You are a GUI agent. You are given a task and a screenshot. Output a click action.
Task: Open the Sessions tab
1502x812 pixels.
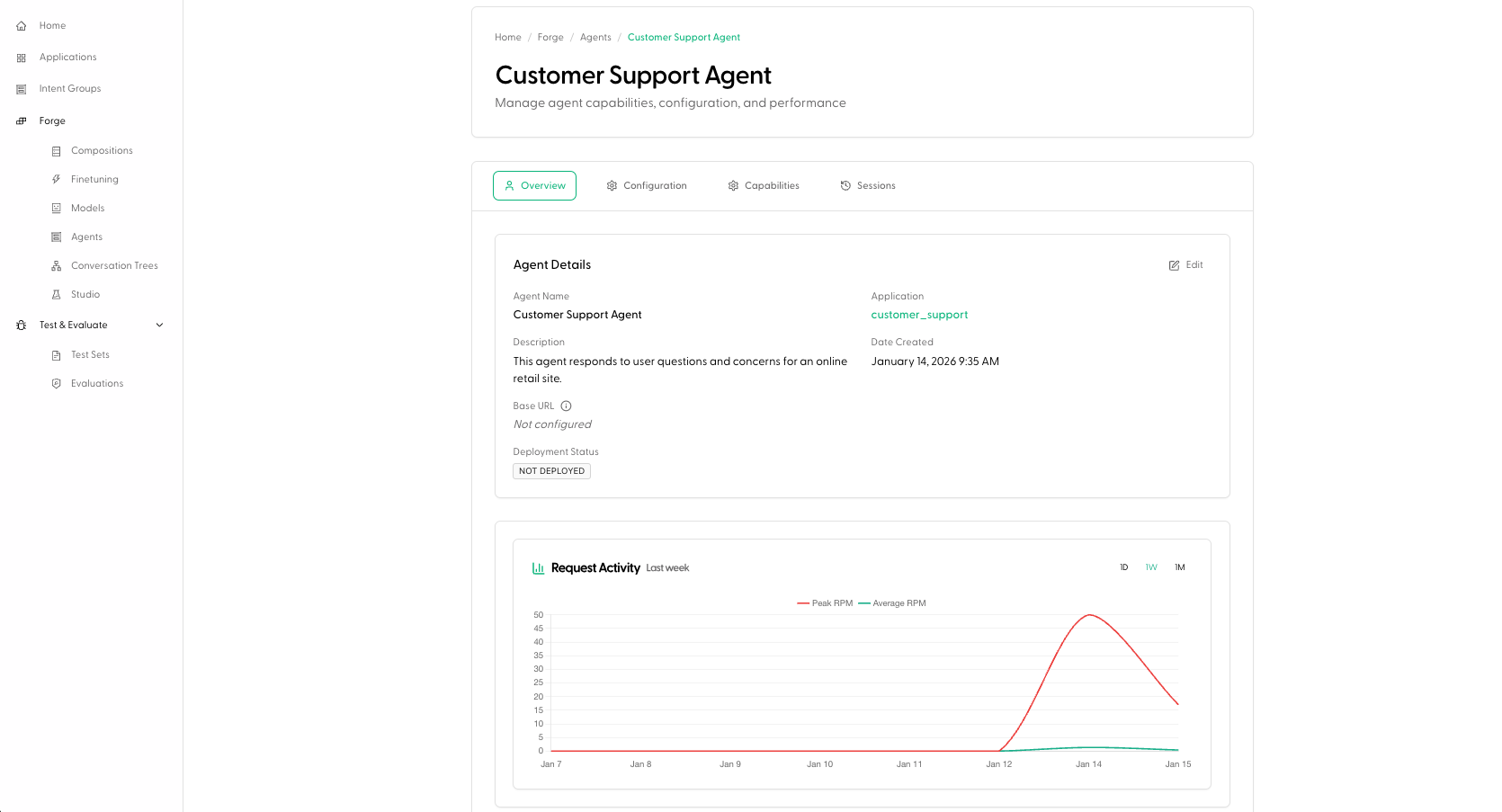[x=867, y=185]
